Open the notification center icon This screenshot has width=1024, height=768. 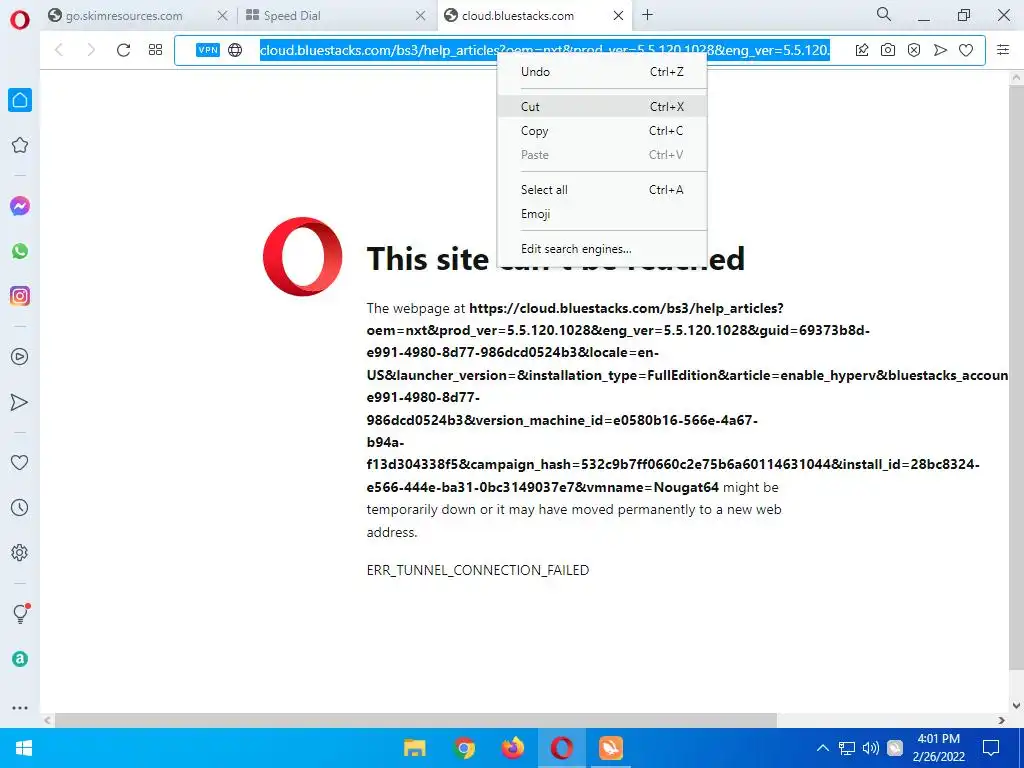coord(991,748)
